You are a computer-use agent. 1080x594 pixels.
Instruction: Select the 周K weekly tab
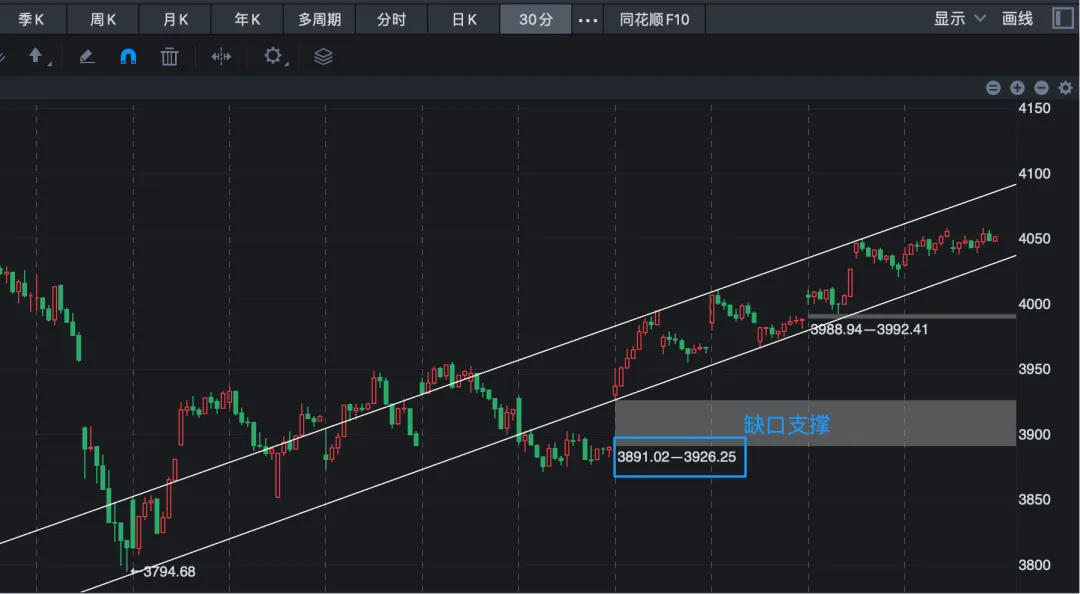[104, 19]
